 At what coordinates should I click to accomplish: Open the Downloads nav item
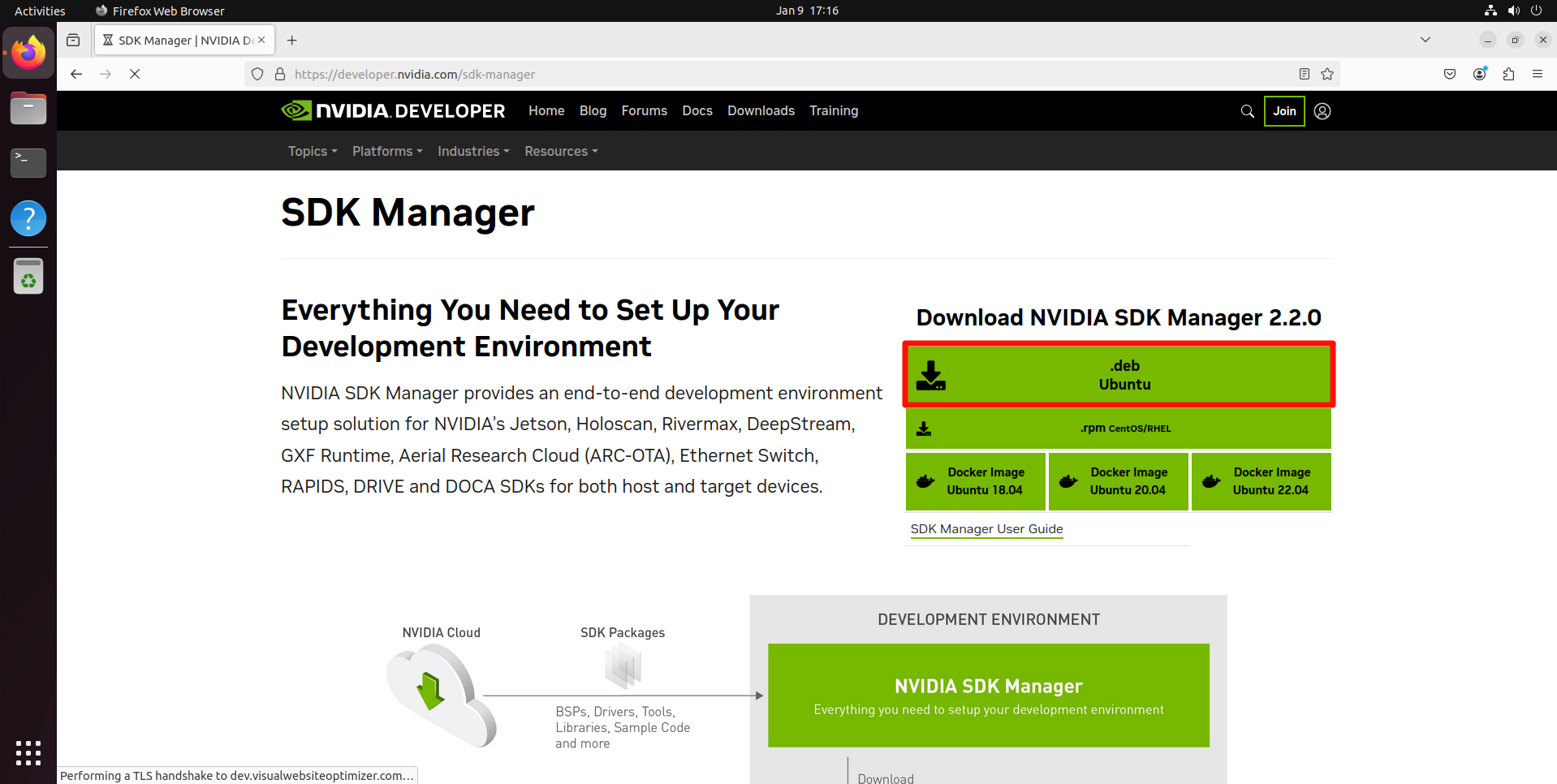pos(761,110)
